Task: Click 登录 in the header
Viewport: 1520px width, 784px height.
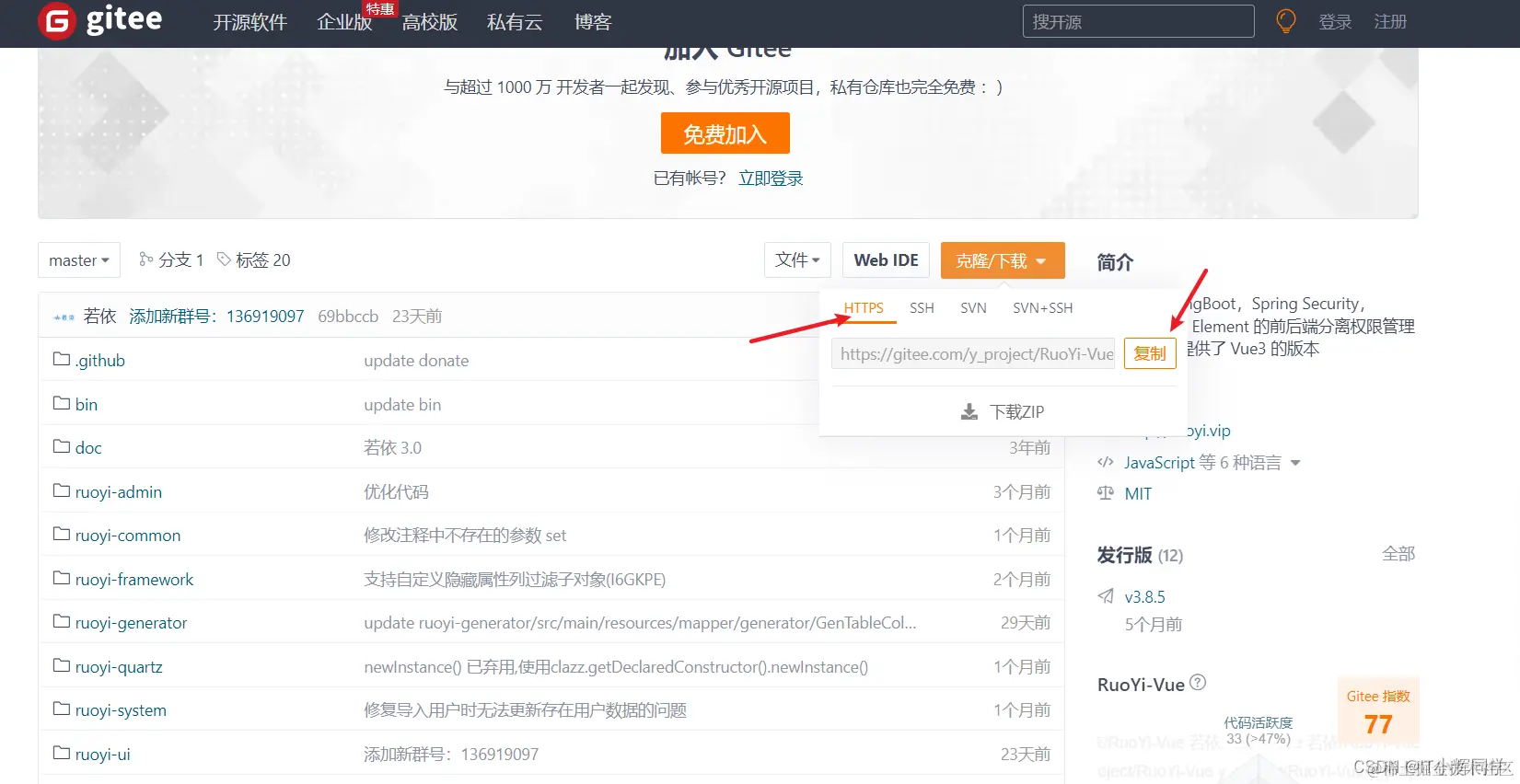Action: 1335,22
